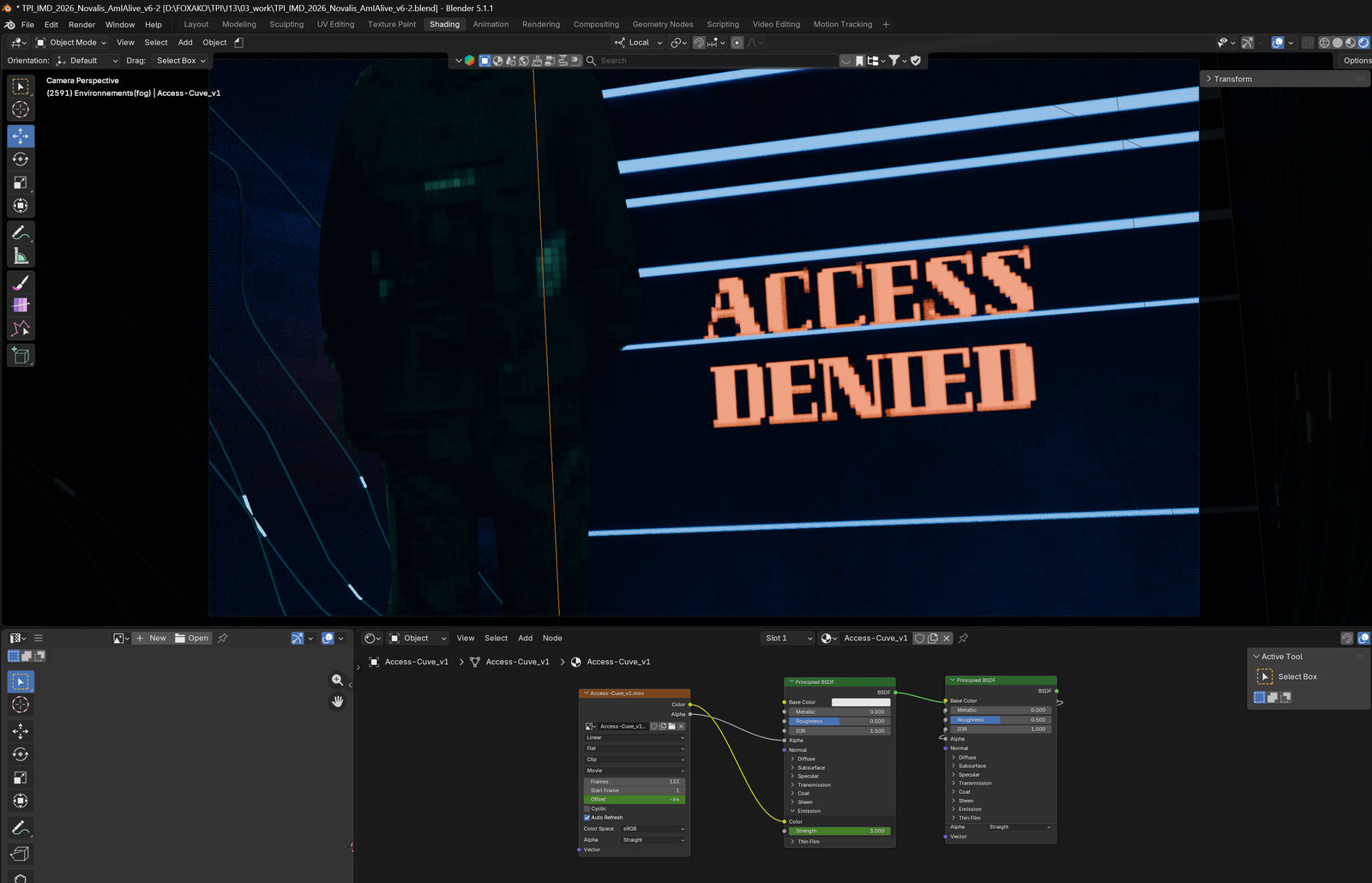
Task: Toggle fake user shield for Access-Cuve_v1 material
Action: click(919, 638)
